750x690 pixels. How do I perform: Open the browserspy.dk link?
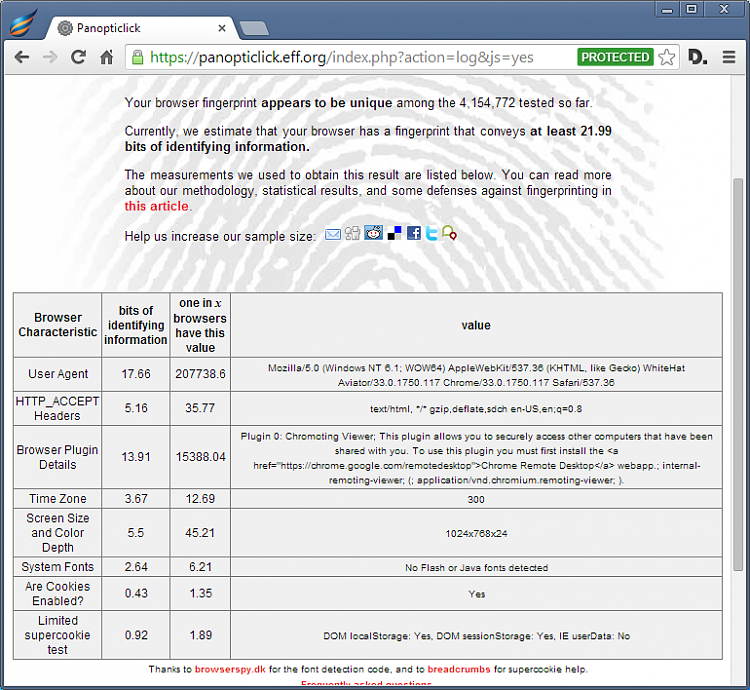click(x=230, y=669)
